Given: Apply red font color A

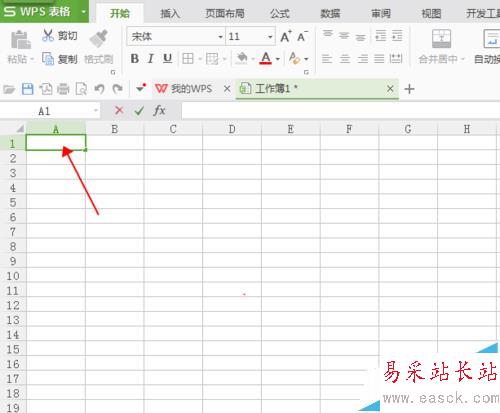Looking at the screenshot, I should 266,59.
